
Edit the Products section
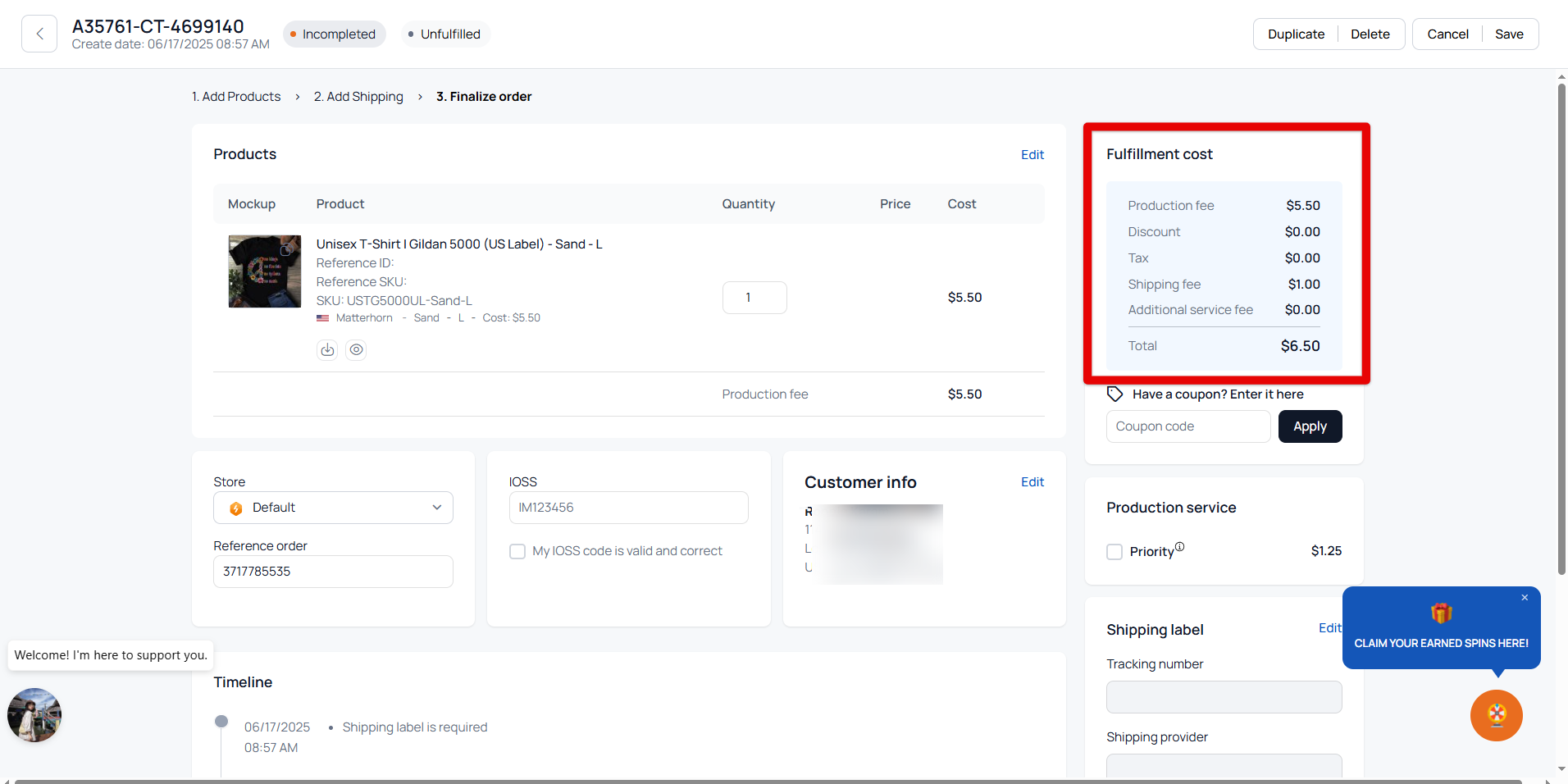pos(1032,155)
